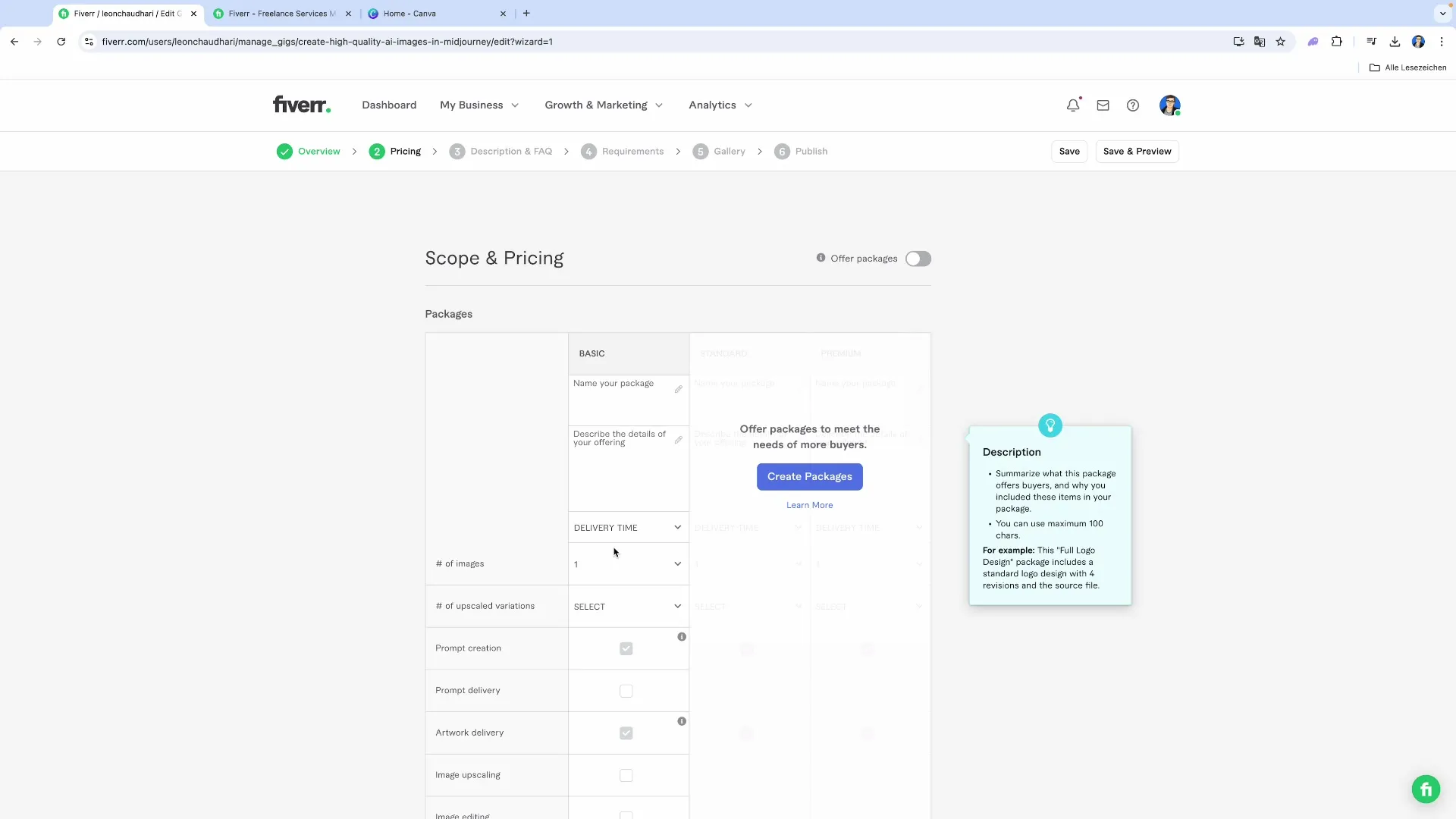
Task: Enable the Offer packages toggle
Action: [x=918, y=259]
